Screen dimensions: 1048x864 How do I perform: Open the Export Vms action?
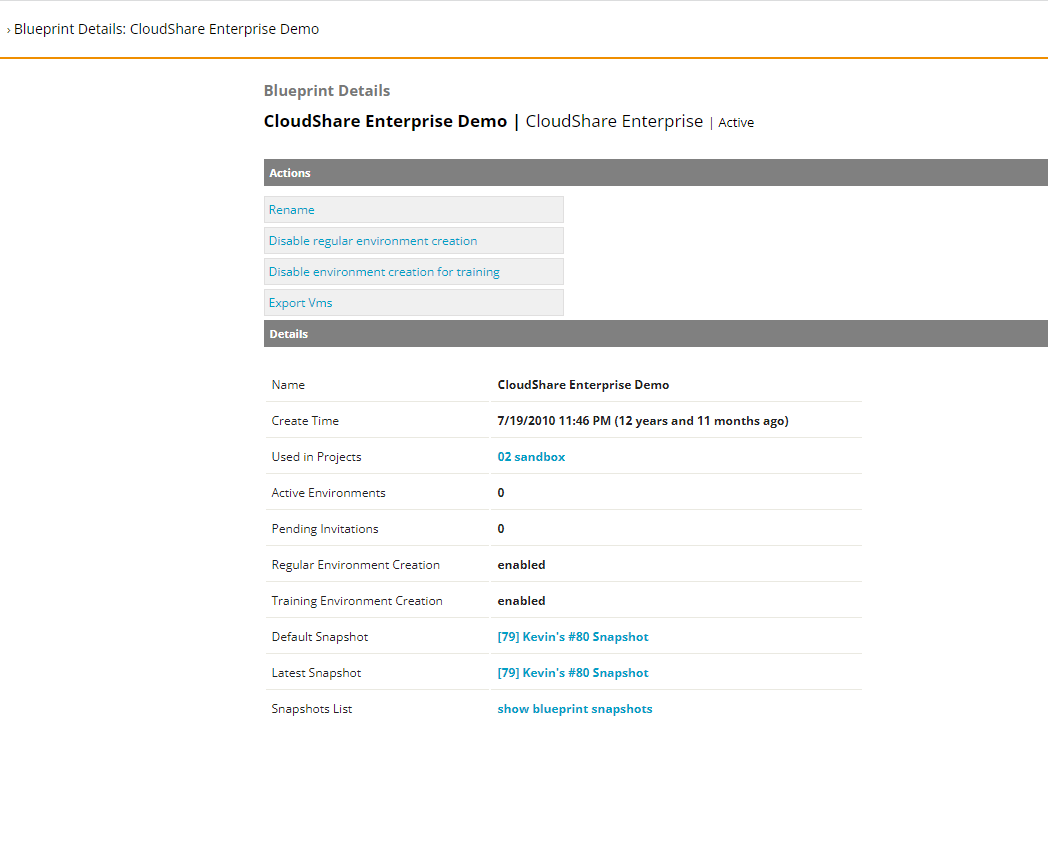coord(300,303)
